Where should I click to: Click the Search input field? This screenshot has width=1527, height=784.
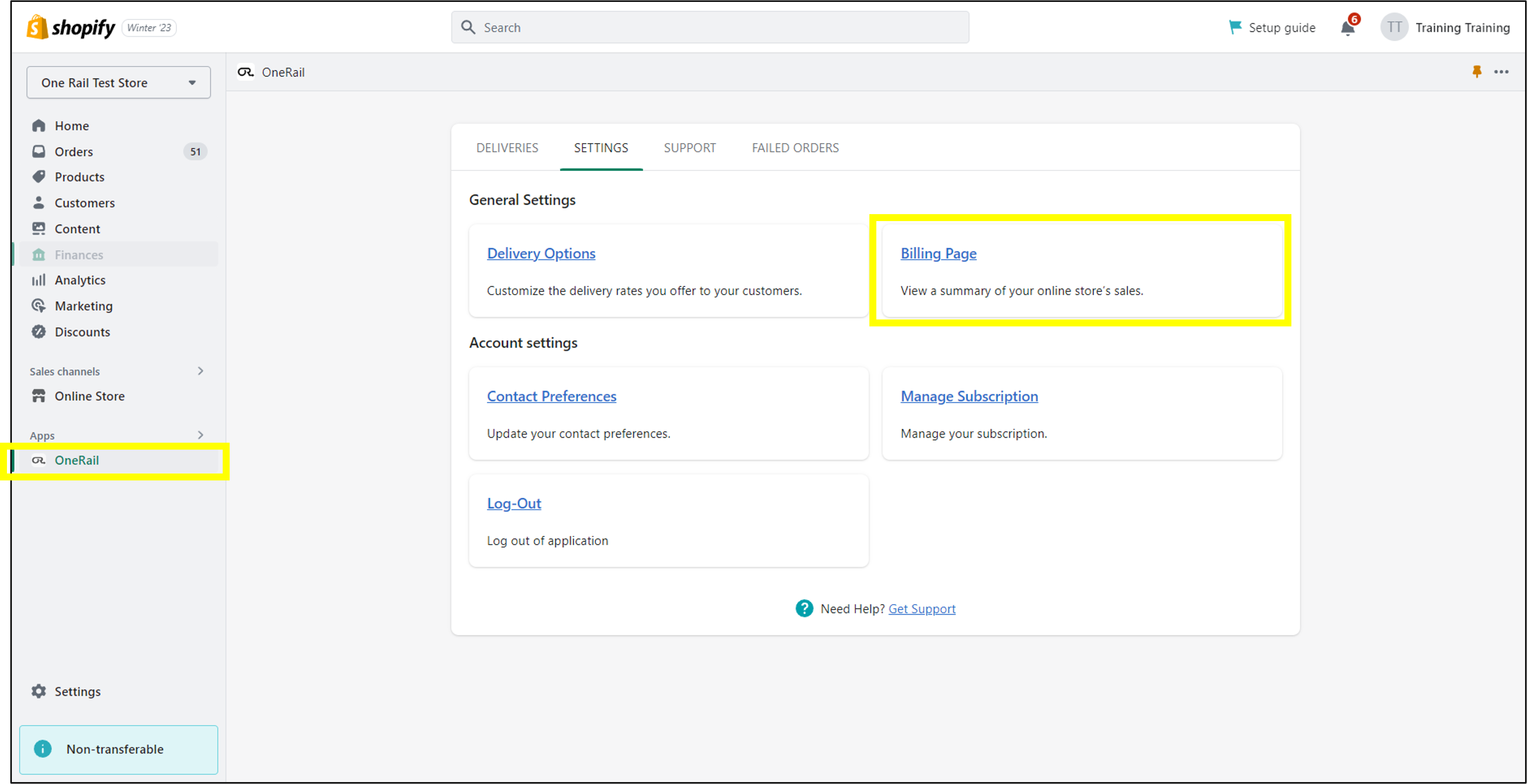pos(709,28)
